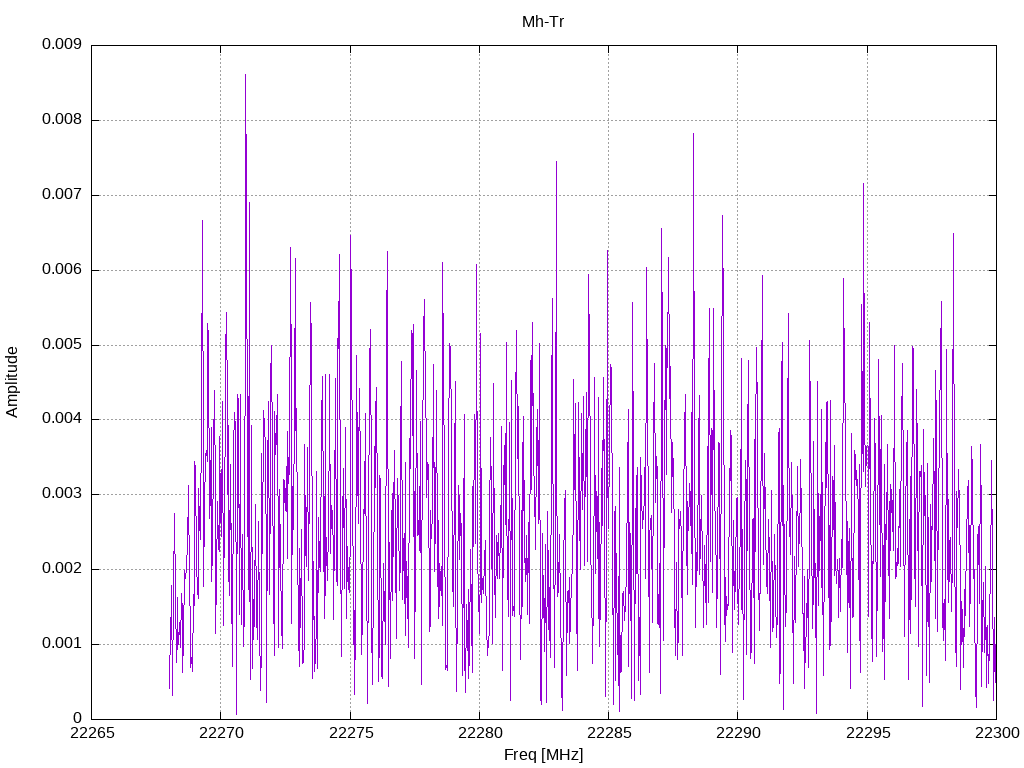Click the x-axis tick label 22265
This screenshot has width=1024, height=768.
tap(91, 733)
